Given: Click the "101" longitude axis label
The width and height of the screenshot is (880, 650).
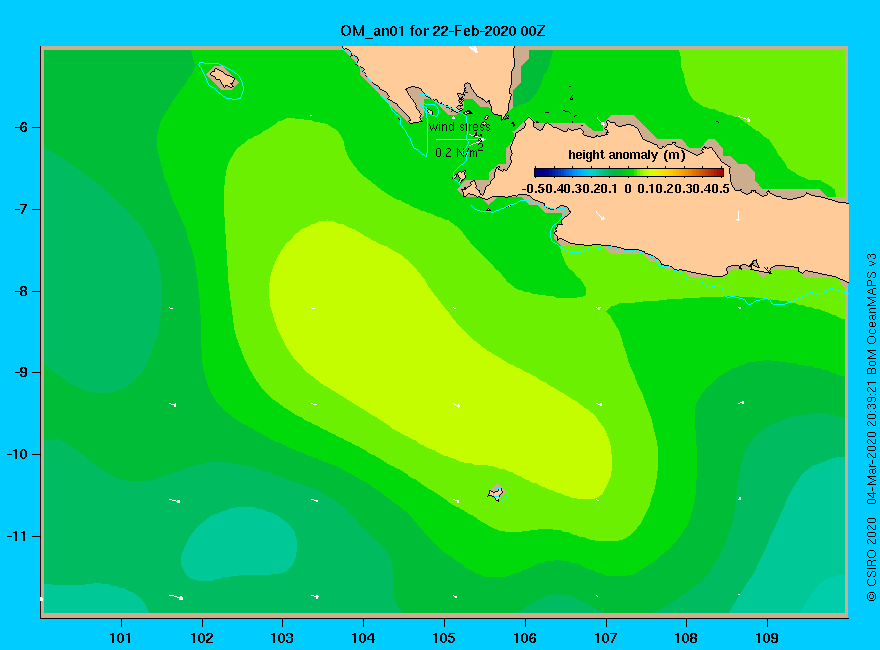Looking at the screenshot, I should click(x=120, y=638).
